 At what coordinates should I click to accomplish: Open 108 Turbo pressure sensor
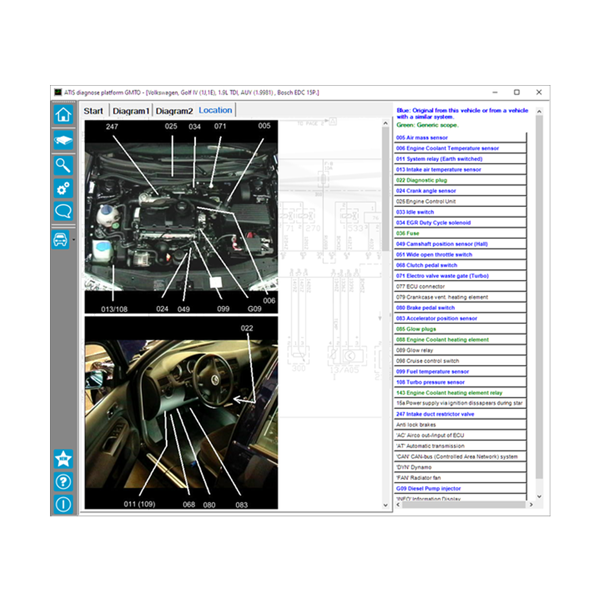click(x=460, y=382)
